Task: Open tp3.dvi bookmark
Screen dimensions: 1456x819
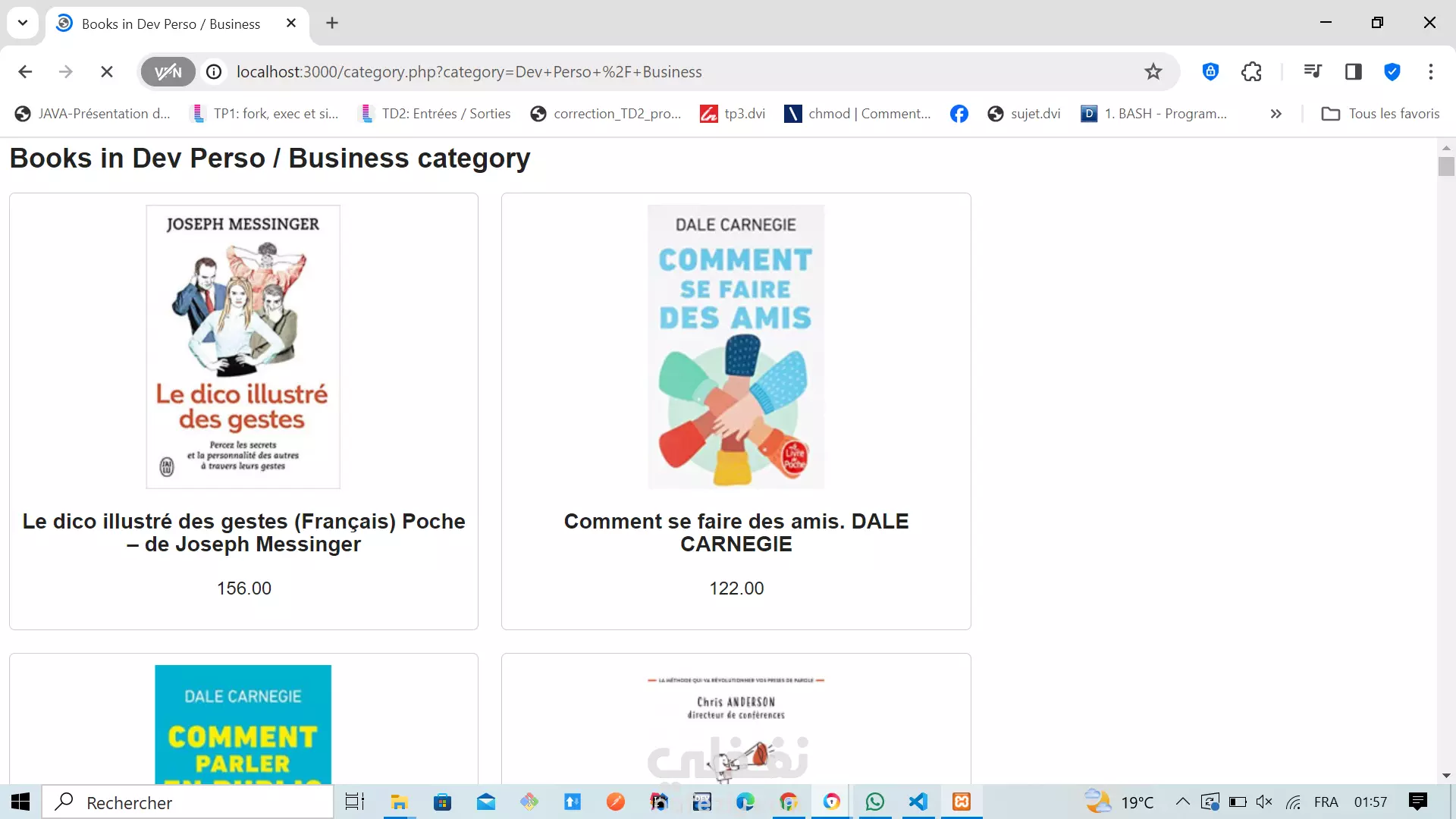Action: [733, 114]
